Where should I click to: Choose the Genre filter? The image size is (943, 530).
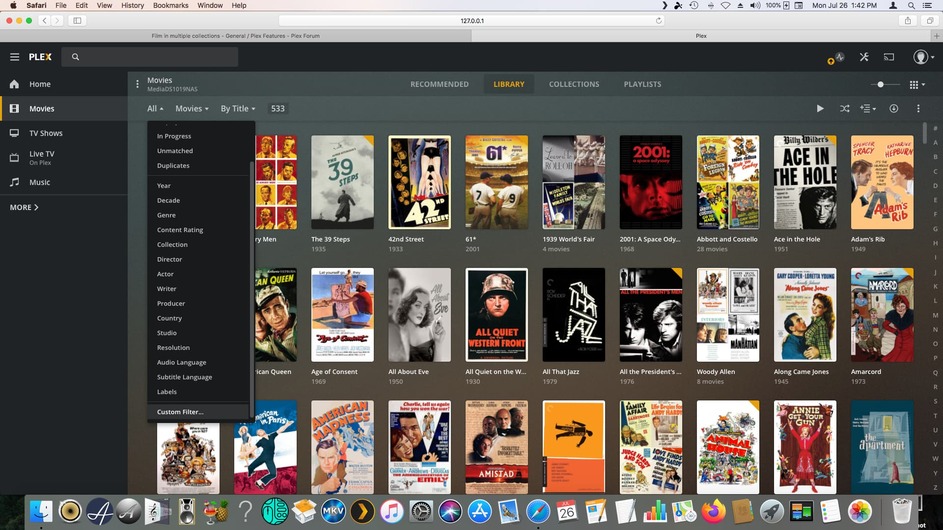click(x=198, y=215)
